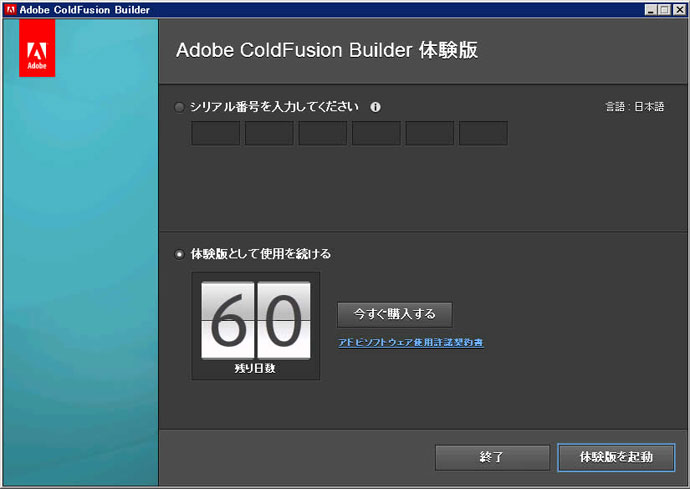690x489 pixels.
Task: Click the first serial number field
Action: coord(216,133)
